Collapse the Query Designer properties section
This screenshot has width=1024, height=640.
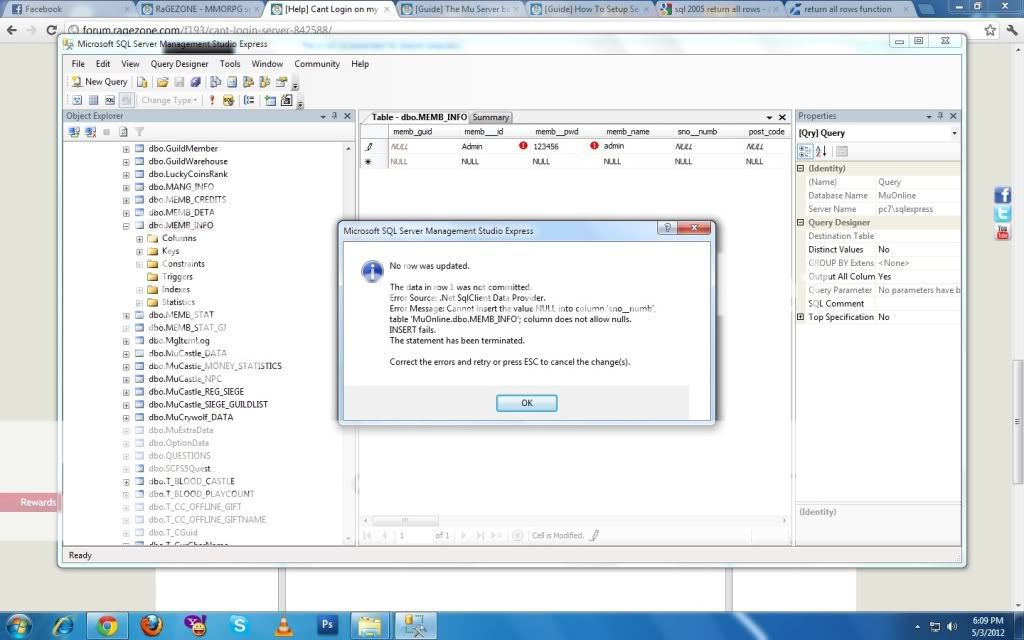[x=801, y=223]
